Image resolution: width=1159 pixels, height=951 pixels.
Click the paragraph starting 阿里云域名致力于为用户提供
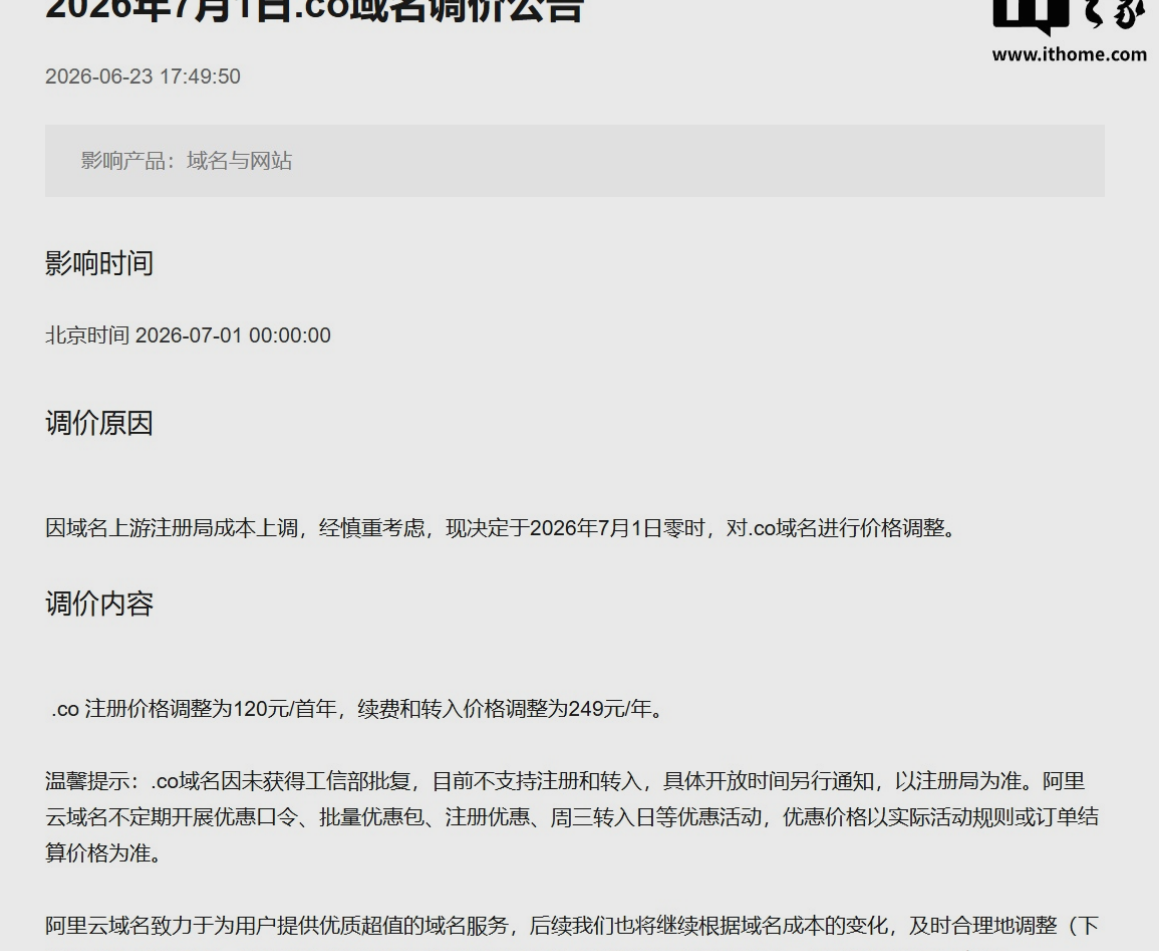571,925
